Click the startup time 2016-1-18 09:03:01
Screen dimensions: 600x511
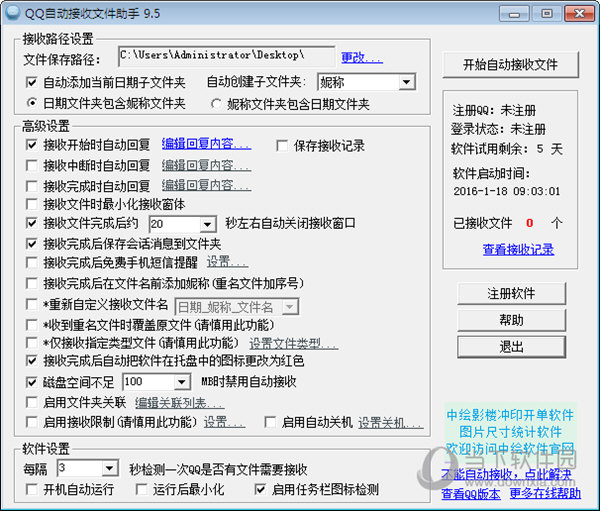pyautogui.click(x=507, y=191)
